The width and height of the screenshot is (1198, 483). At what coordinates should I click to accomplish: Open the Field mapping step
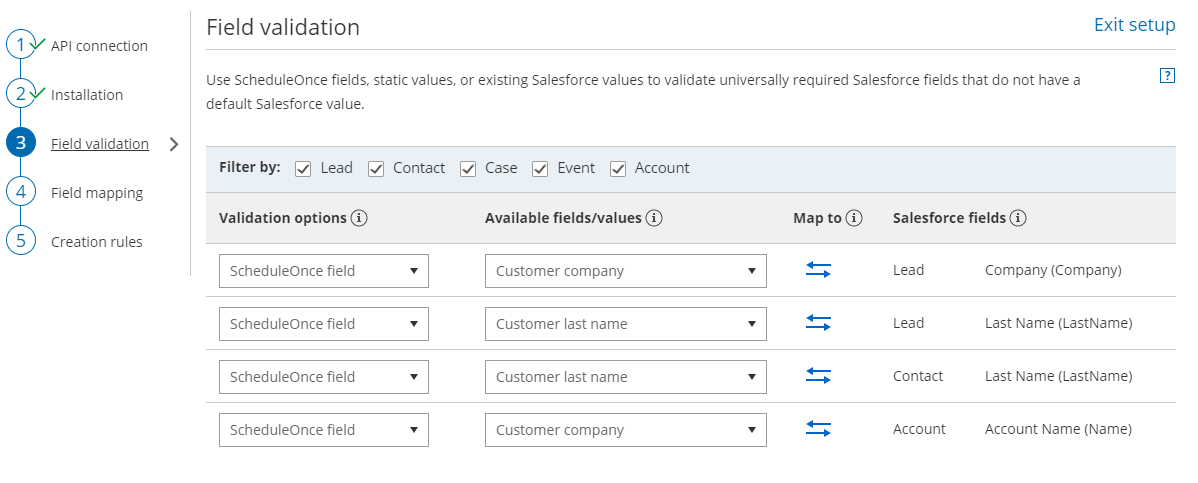[97, 193]
